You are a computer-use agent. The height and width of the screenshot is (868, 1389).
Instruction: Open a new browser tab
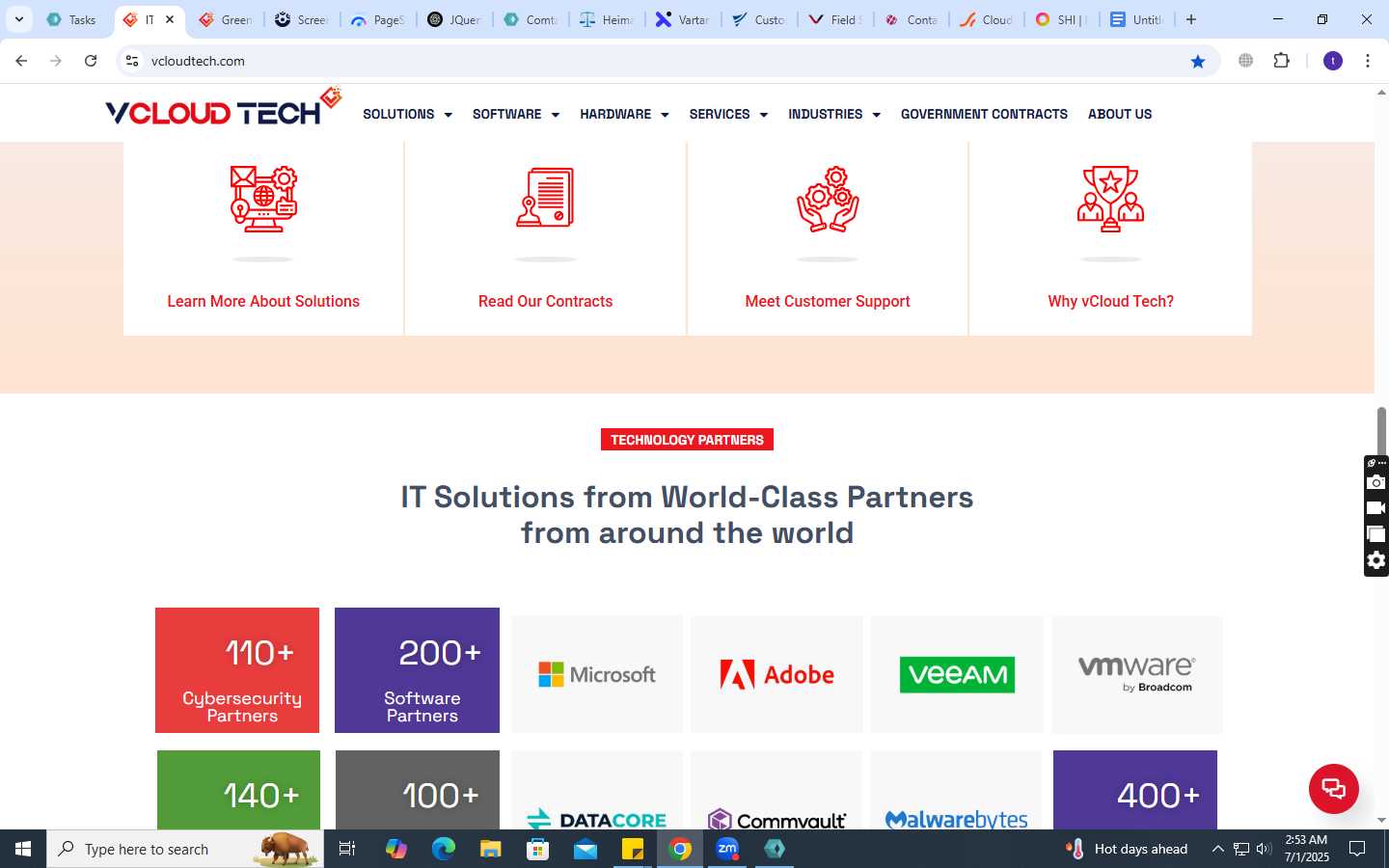(1191, 19)
